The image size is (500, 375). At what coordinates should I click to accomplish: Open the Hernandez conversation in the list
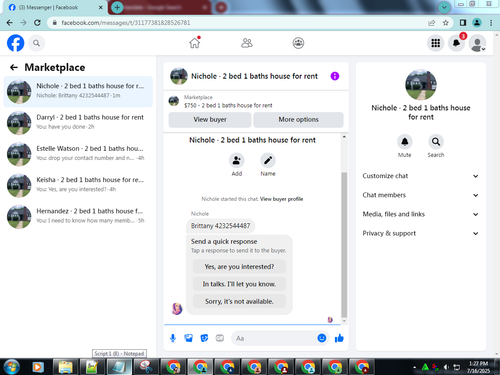(78, 217)
